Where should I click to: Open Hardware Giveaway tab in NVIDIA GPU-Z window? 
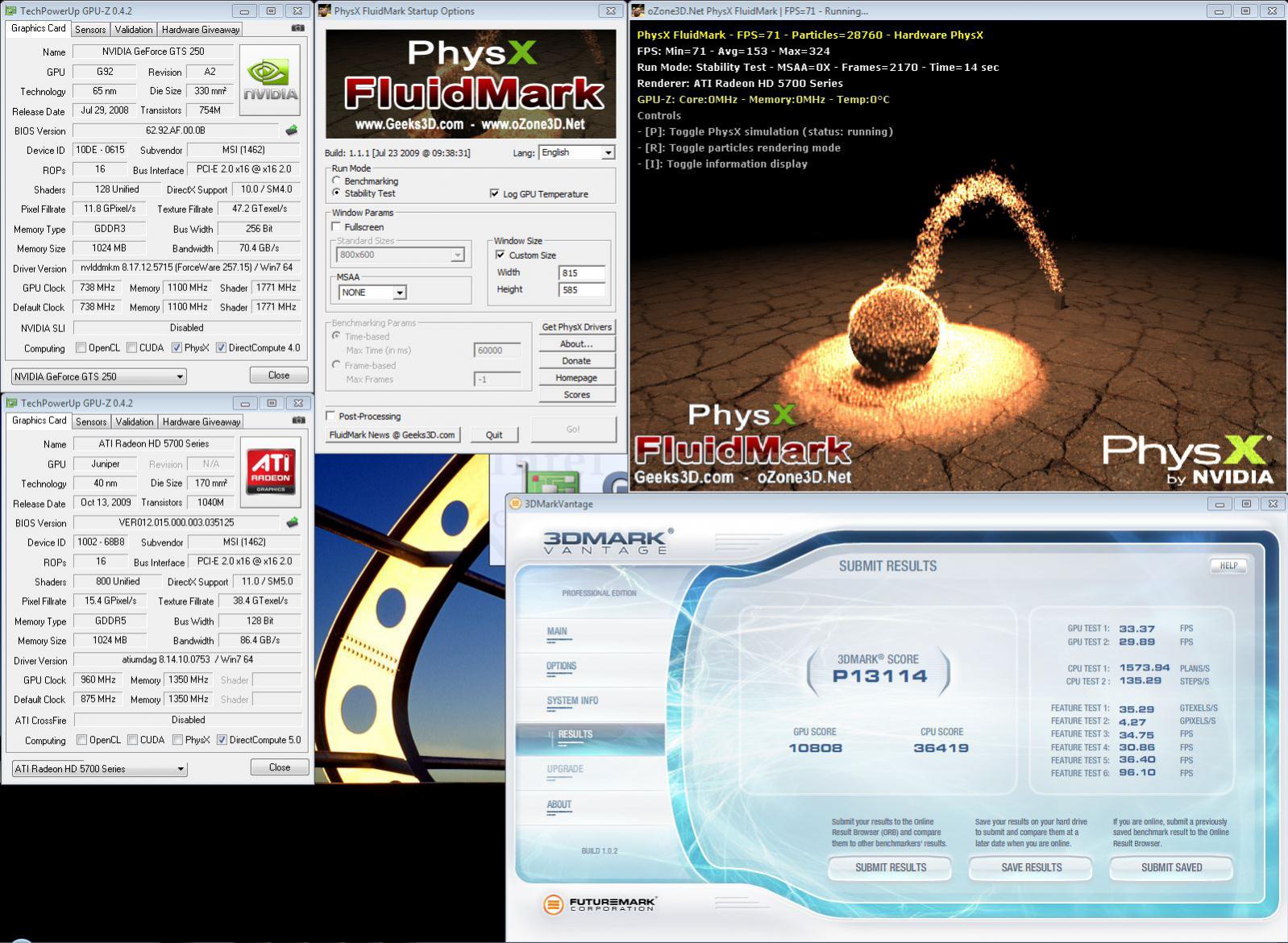click(201, 29)
